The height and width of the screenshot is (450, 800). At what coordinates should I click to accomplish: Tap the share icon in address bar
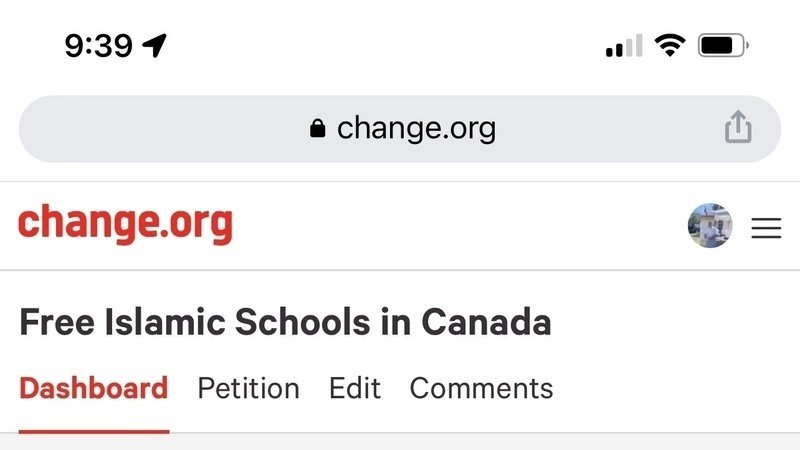click(x=737, y=128)
